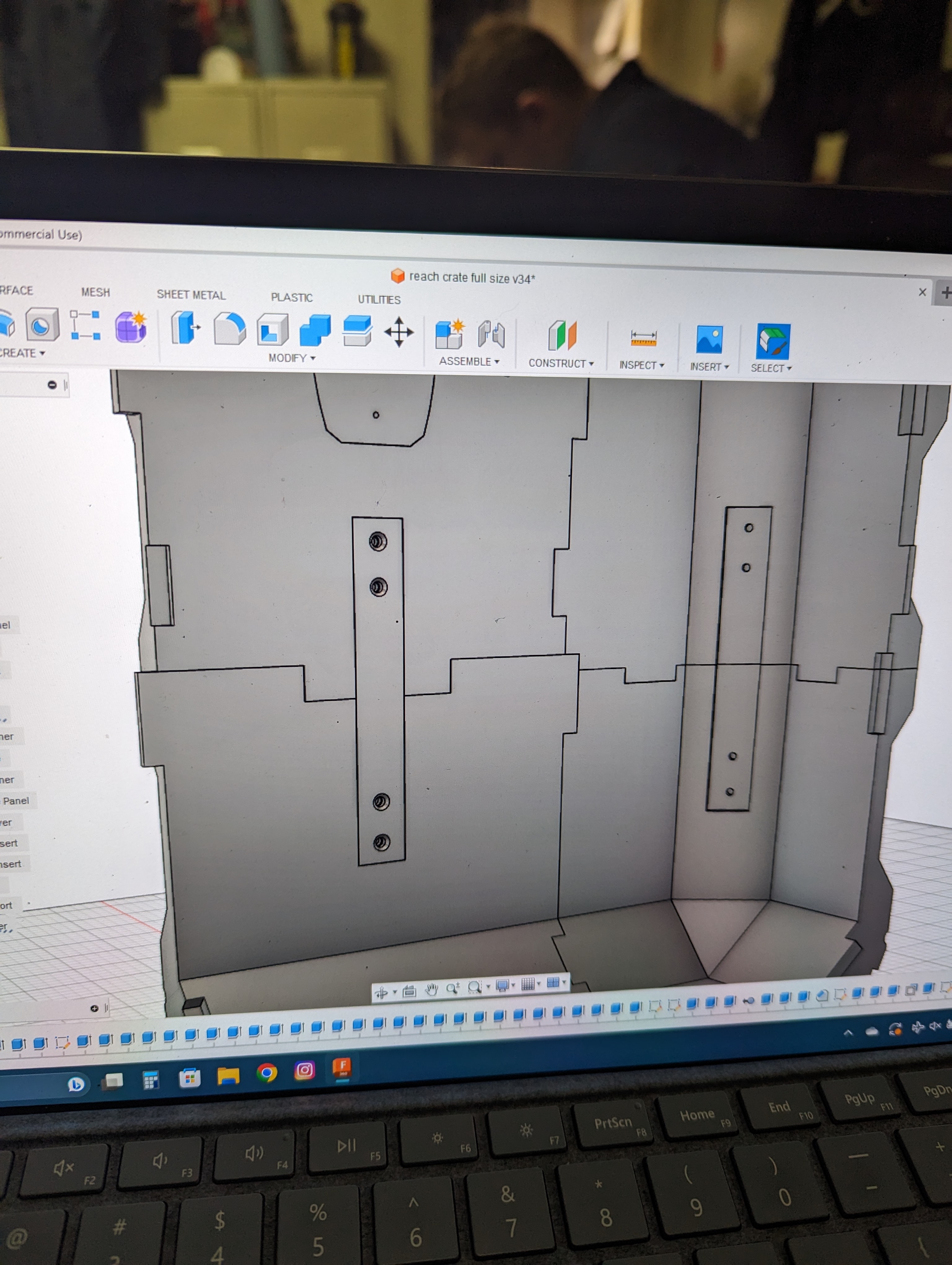Switch to the SHEET METAL tab
952x1265 pixels.
[x=191, y=295]
